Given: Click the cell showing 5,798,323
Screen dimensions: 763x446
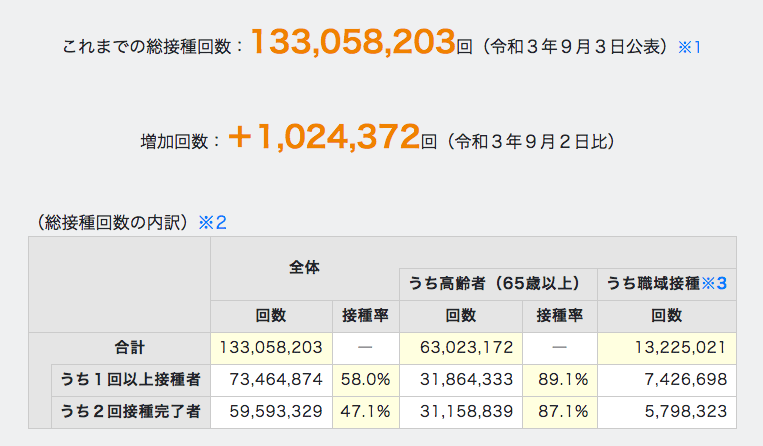Looking at the screenshot, I should click(667, 411).
